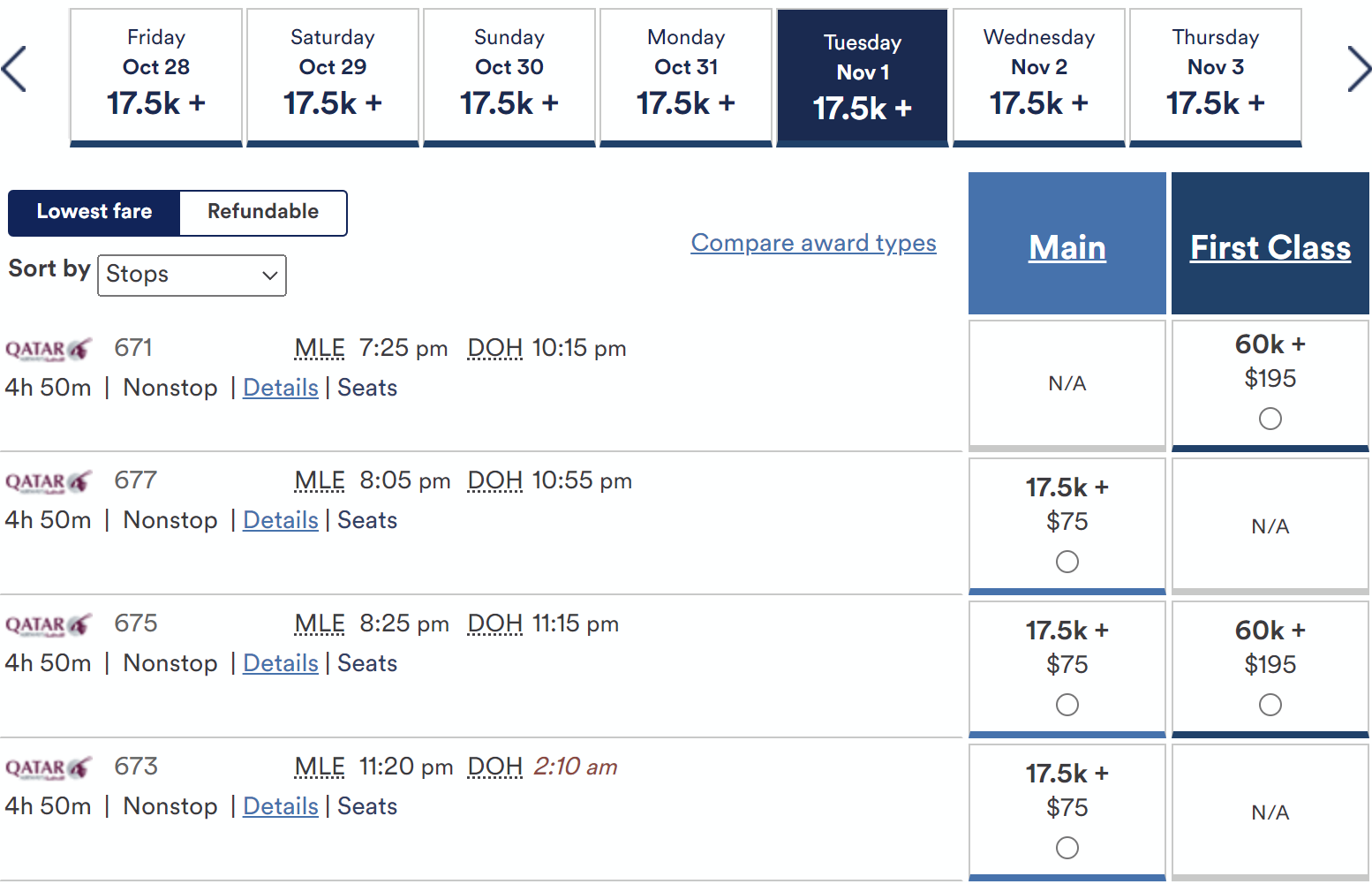
Task: Click the Qatar Airways logo for flight 675
Action: (49, 624)
